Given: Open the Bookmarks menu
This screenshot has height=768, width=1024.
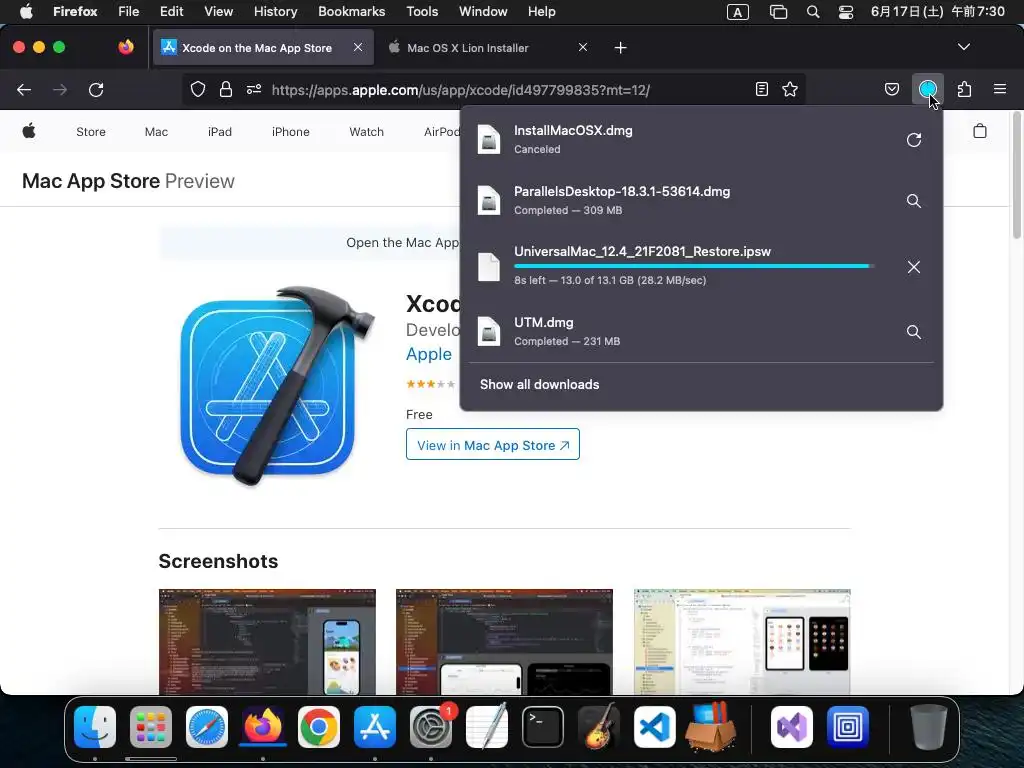Looking at the screenshot, I should 351,12.
